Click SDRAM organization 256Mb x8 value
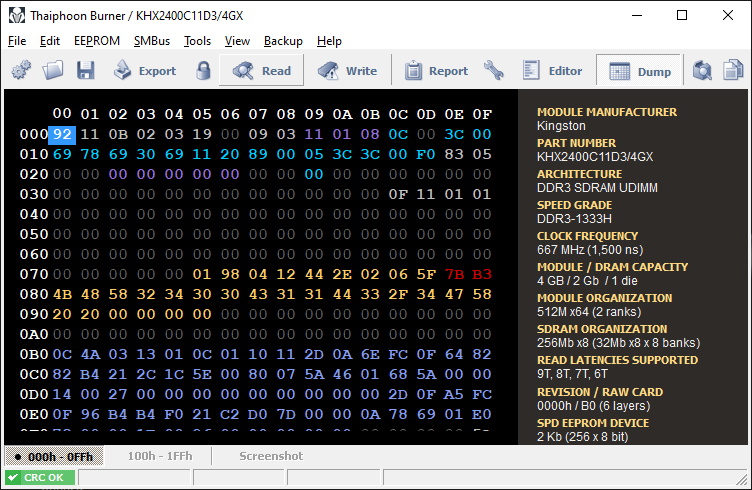752x490 pixels. (618, 343)
